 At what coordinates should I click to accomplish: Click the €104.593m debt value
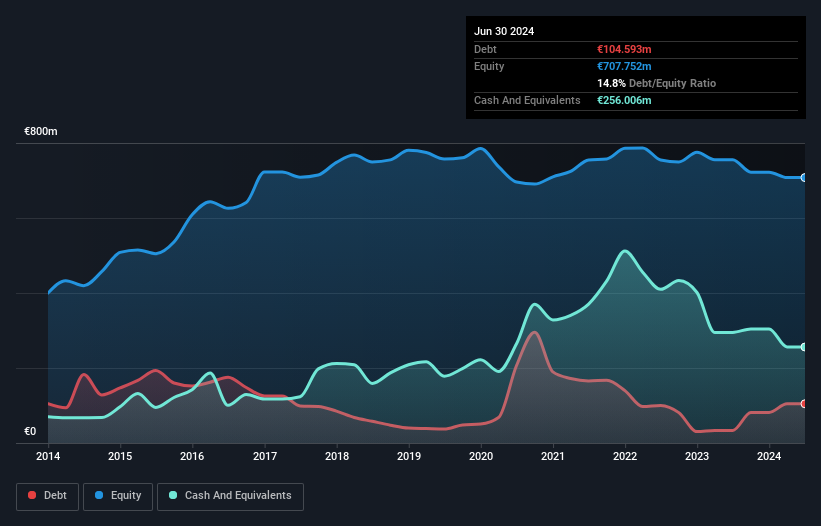coord(624,49)
